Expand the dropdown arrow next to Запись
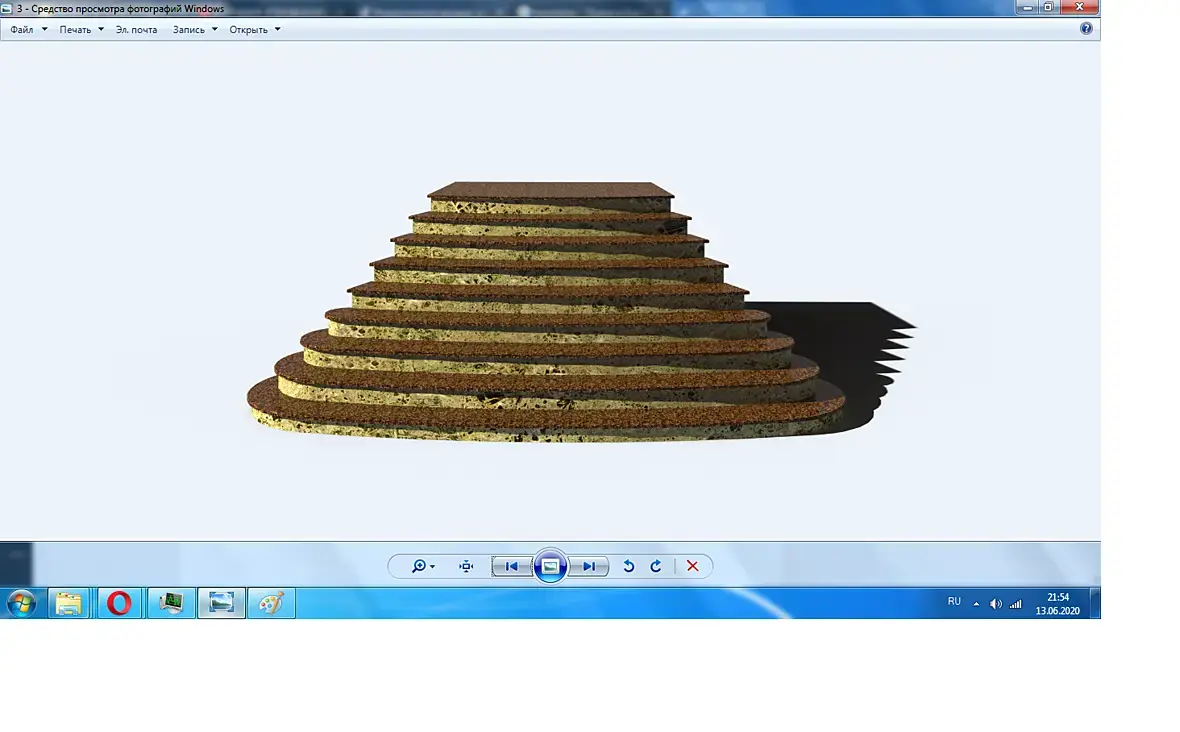This screenshot has height=732, width=1180. 214,29
